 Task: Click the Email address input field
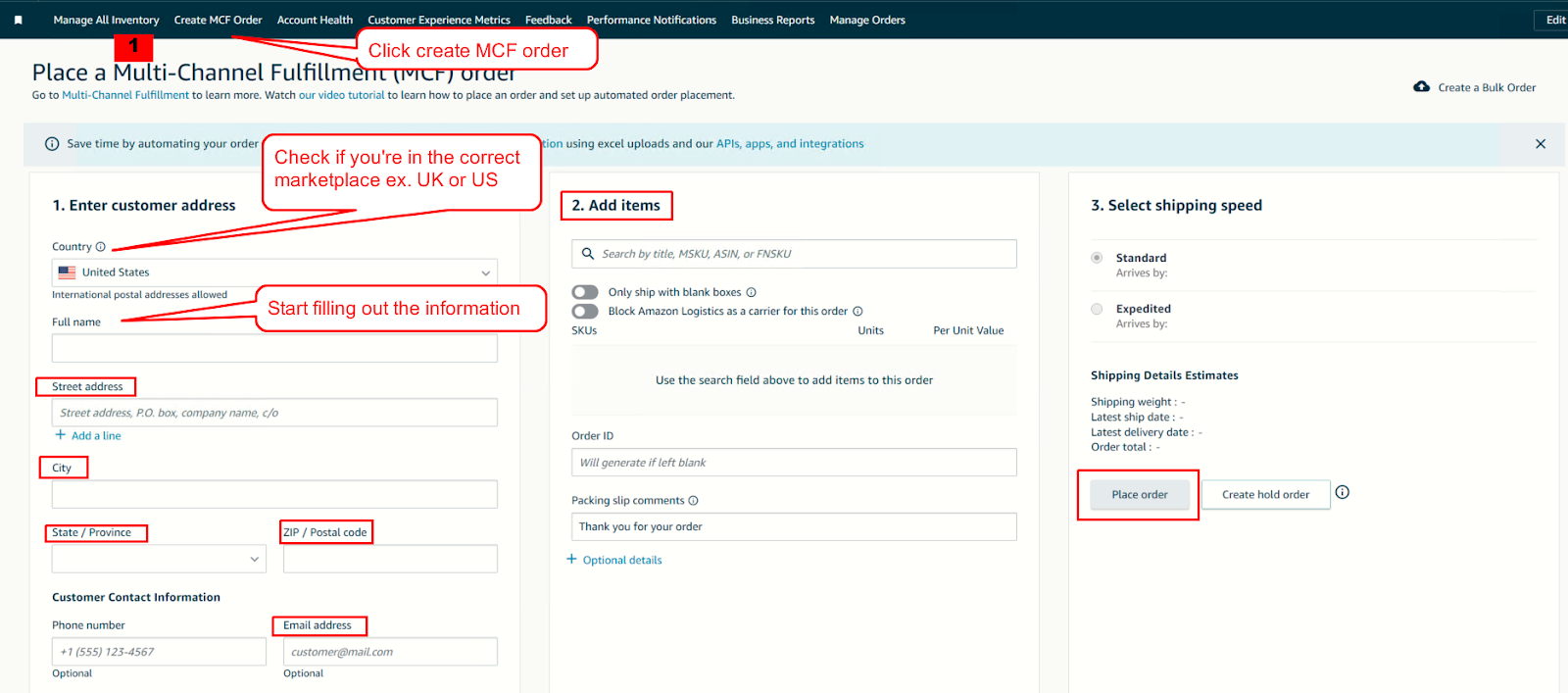click(x=390, y=652)
